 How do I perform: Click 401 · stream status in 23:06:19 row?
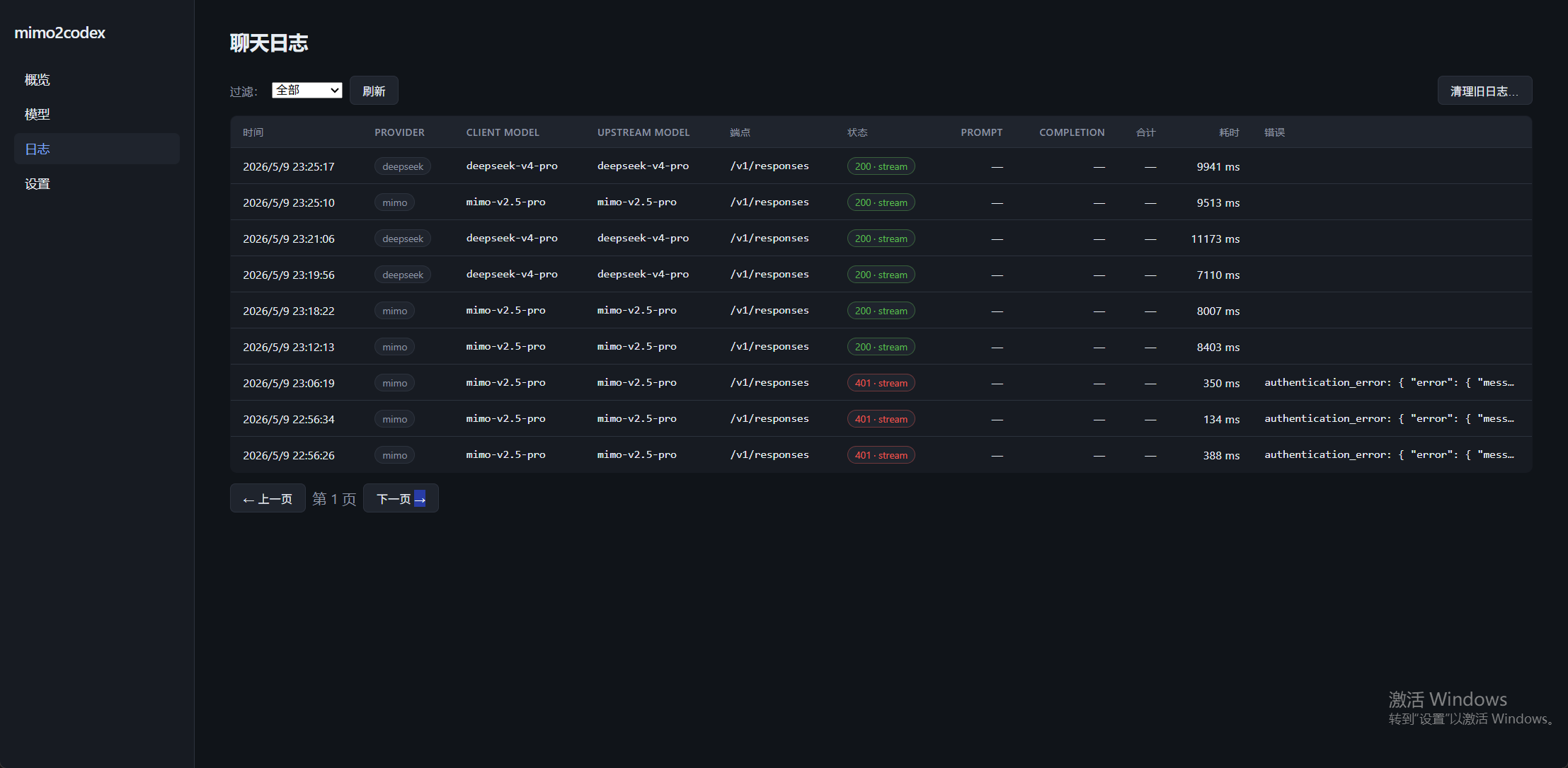click(x=881, y=383)
